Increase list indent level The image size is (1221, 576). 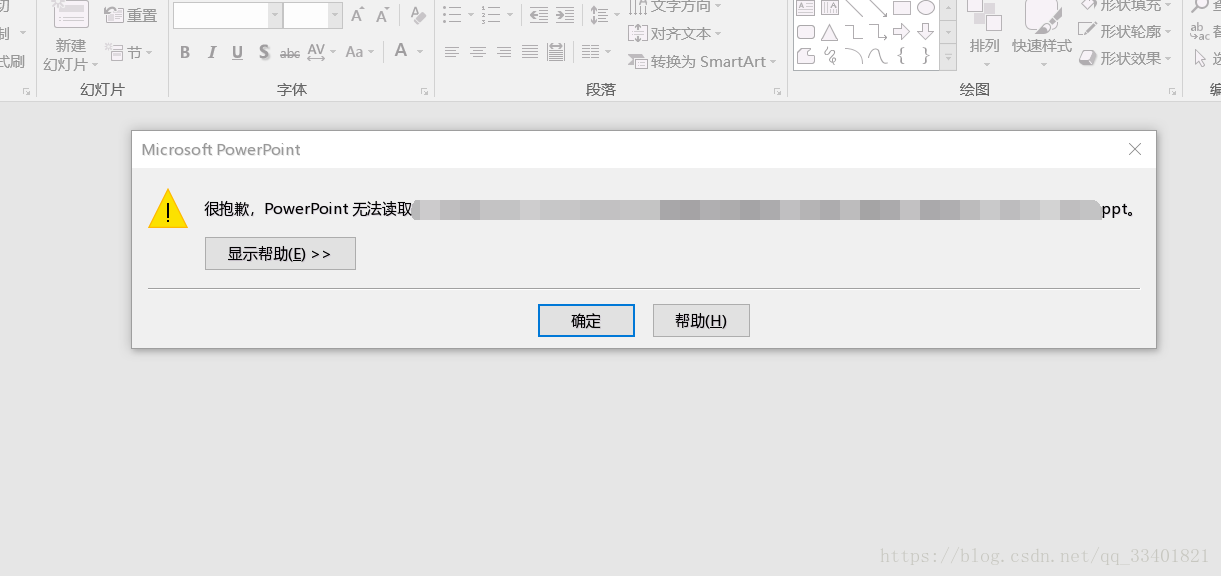(x=565, y=15)
